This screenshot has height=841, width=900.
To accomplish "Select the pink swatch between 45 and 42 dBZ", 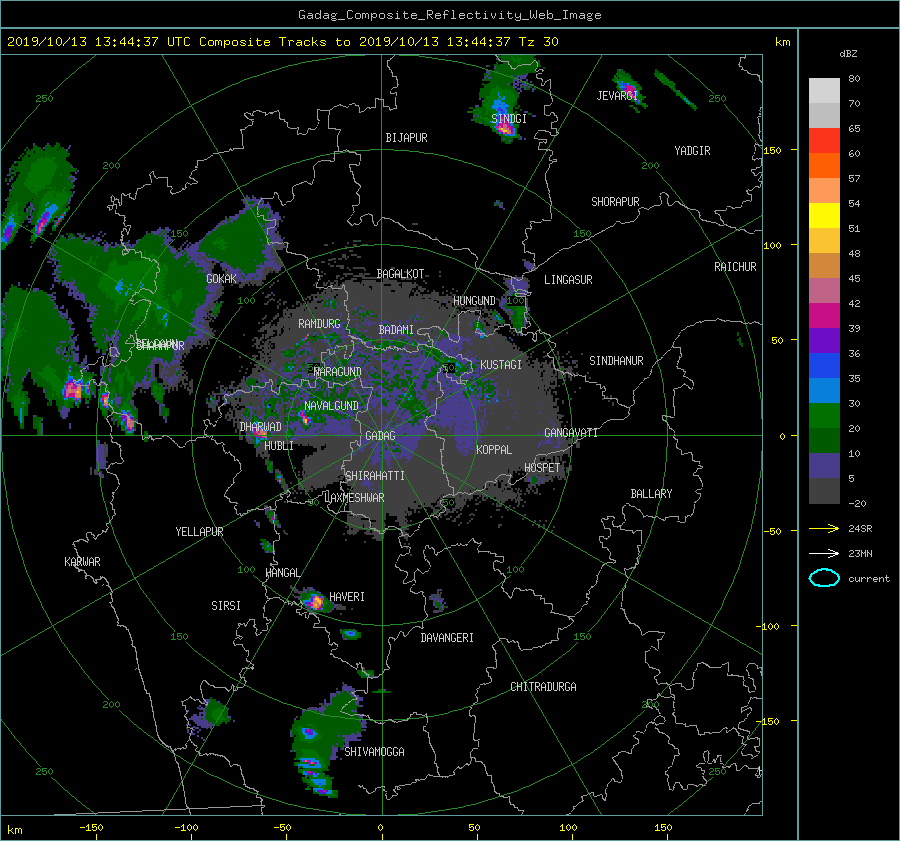I will pyautogui.click(x=824, y=291).
